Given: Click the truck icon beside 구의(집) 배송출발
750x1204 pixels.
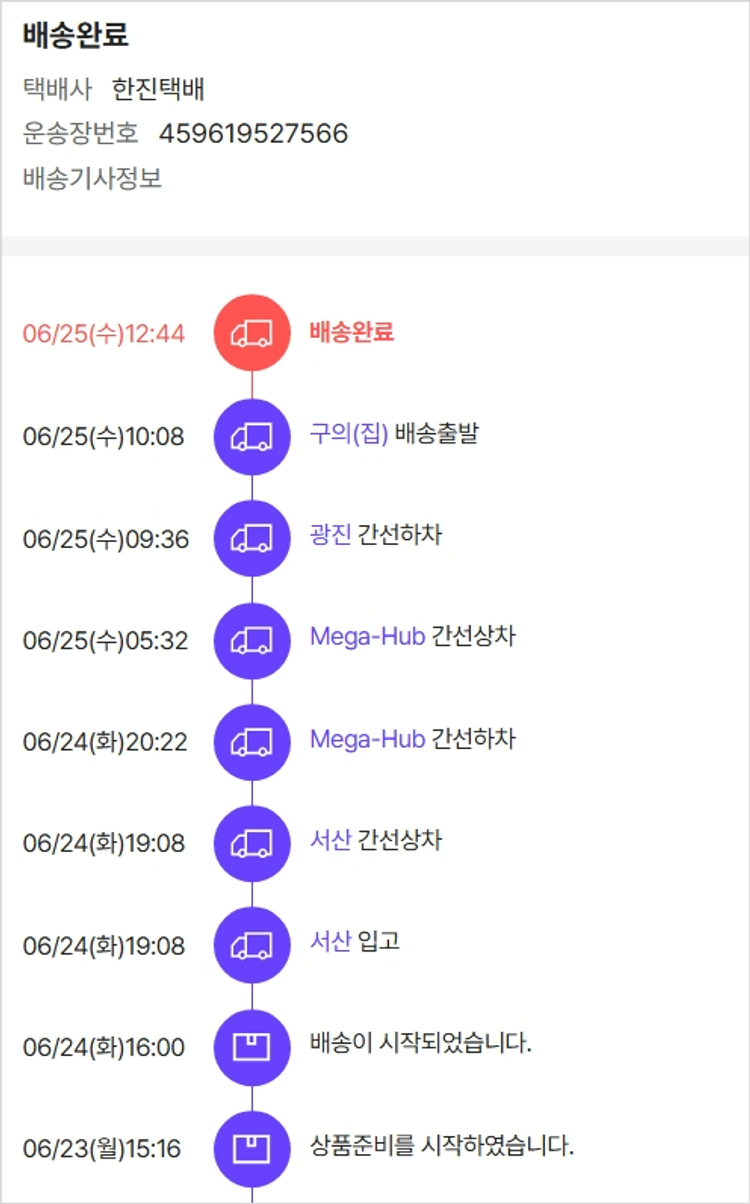Looking at the screenshot, I should [x=252, y=436].
